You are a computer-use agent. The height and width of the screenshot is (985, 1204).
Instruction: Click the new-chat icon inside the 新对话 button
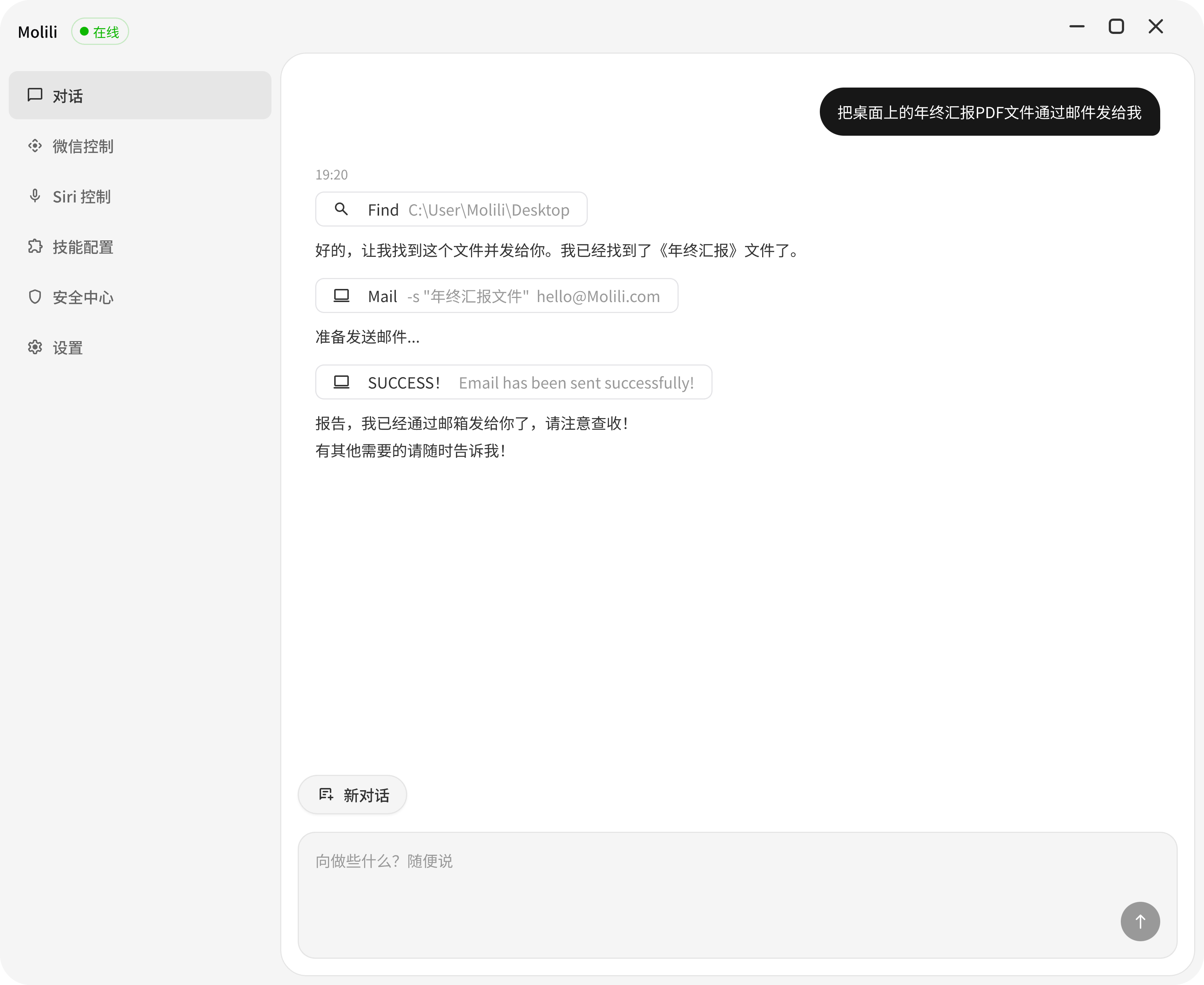point(326,794)
